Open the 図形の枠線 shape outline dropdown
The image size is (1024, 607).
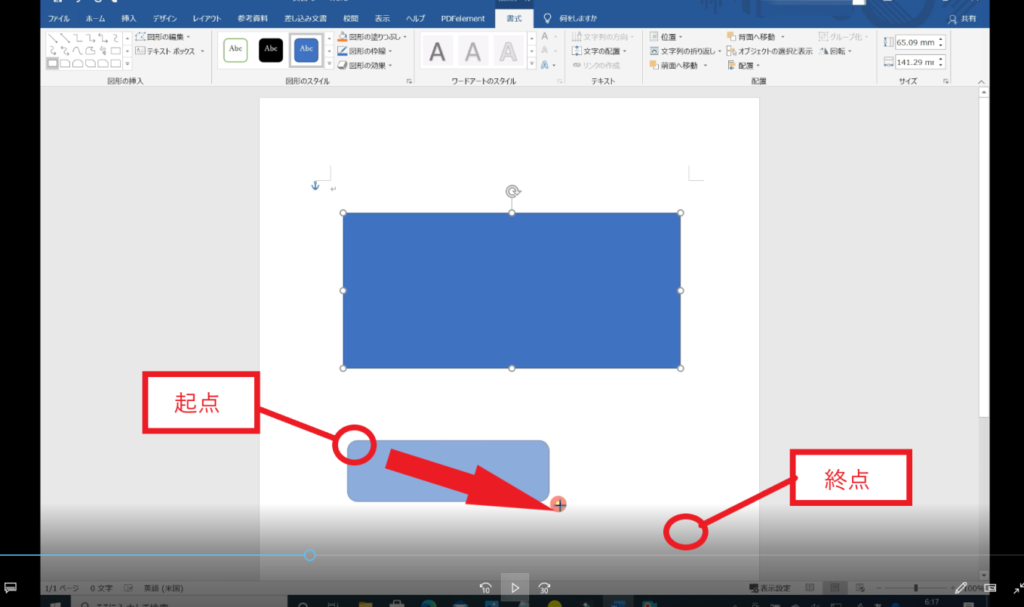[x=364, y=50]
